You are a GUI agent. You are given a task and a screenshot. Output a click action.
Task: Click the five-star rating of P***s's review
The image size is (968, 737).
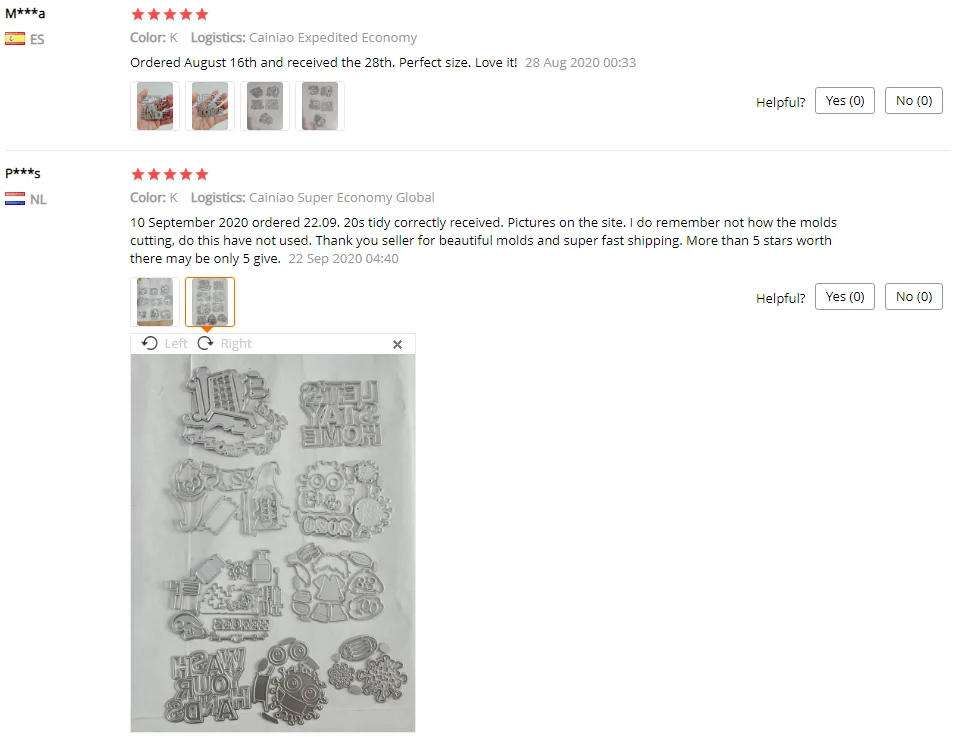(170, 174)
